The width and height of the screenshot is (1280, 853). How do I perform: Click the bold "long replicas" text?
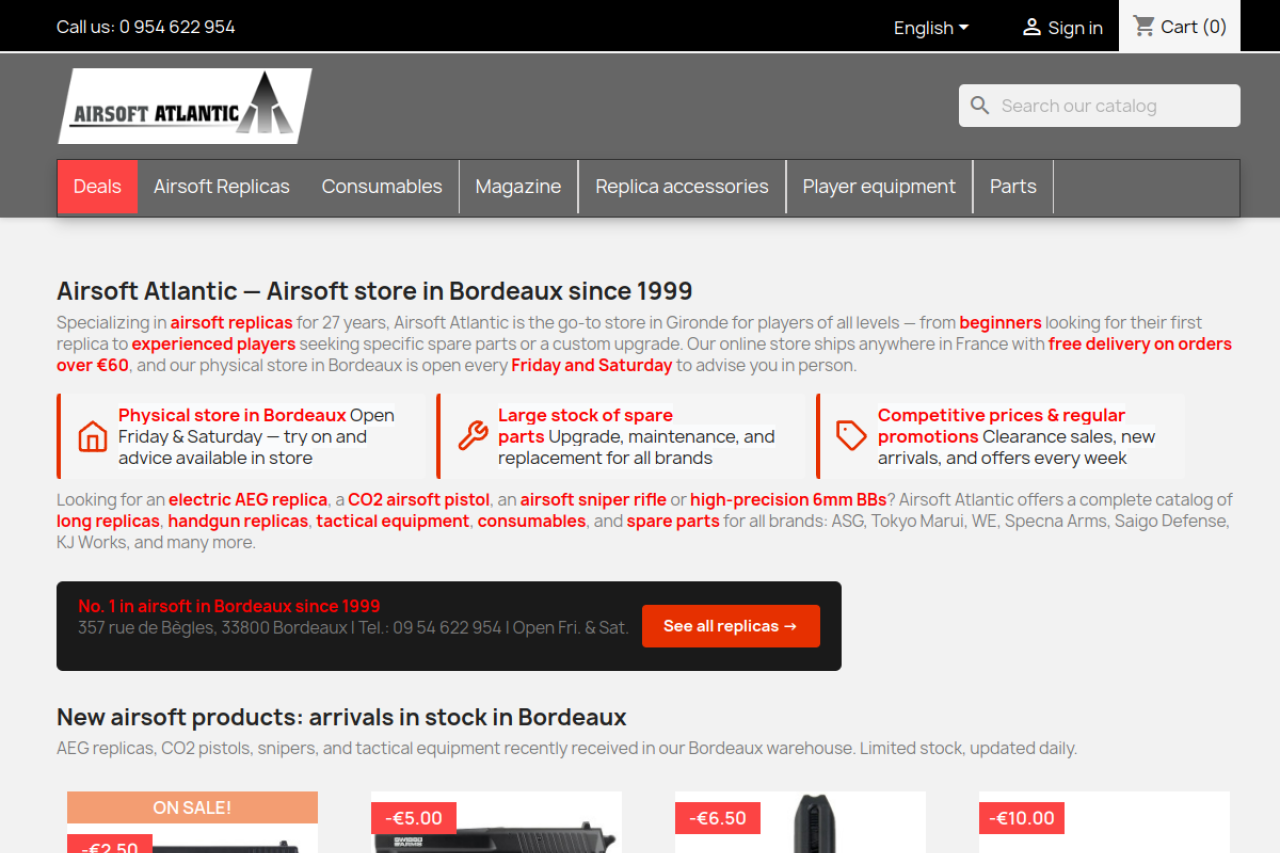pyautogui.click(x=108, y=521)
